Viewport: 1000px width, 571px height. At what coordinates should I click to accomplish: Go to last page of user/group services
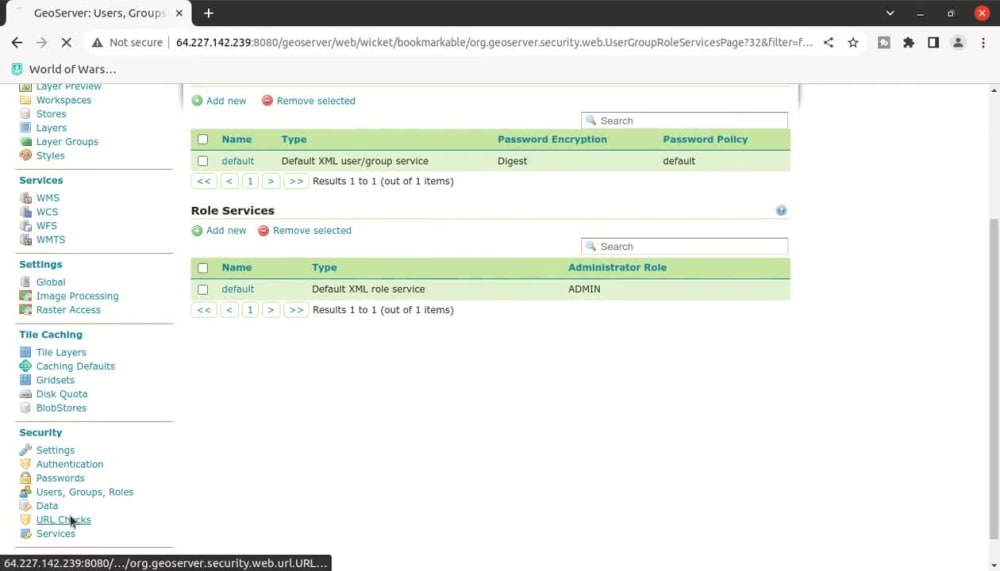pos(296,181)
